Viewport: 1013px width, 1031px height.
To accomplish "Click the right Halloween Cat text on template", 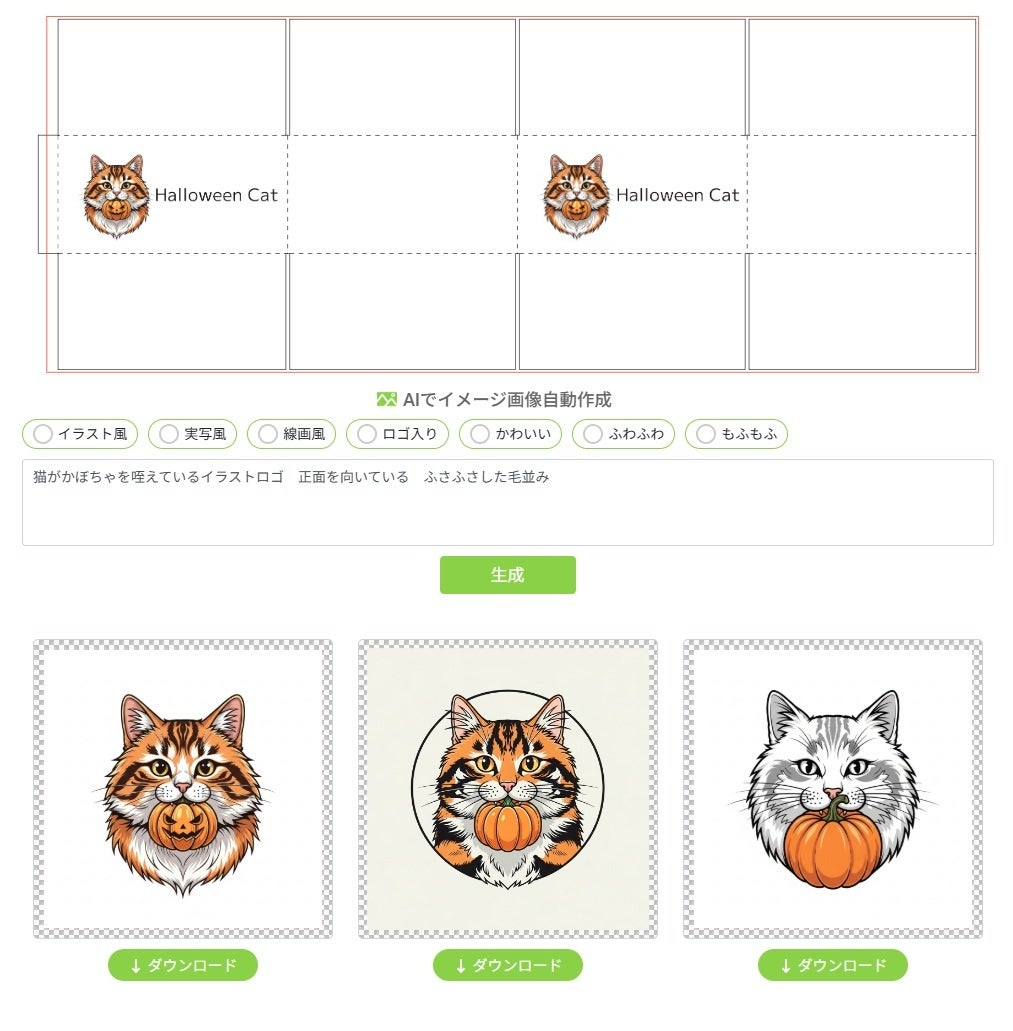I will (677, 195).
